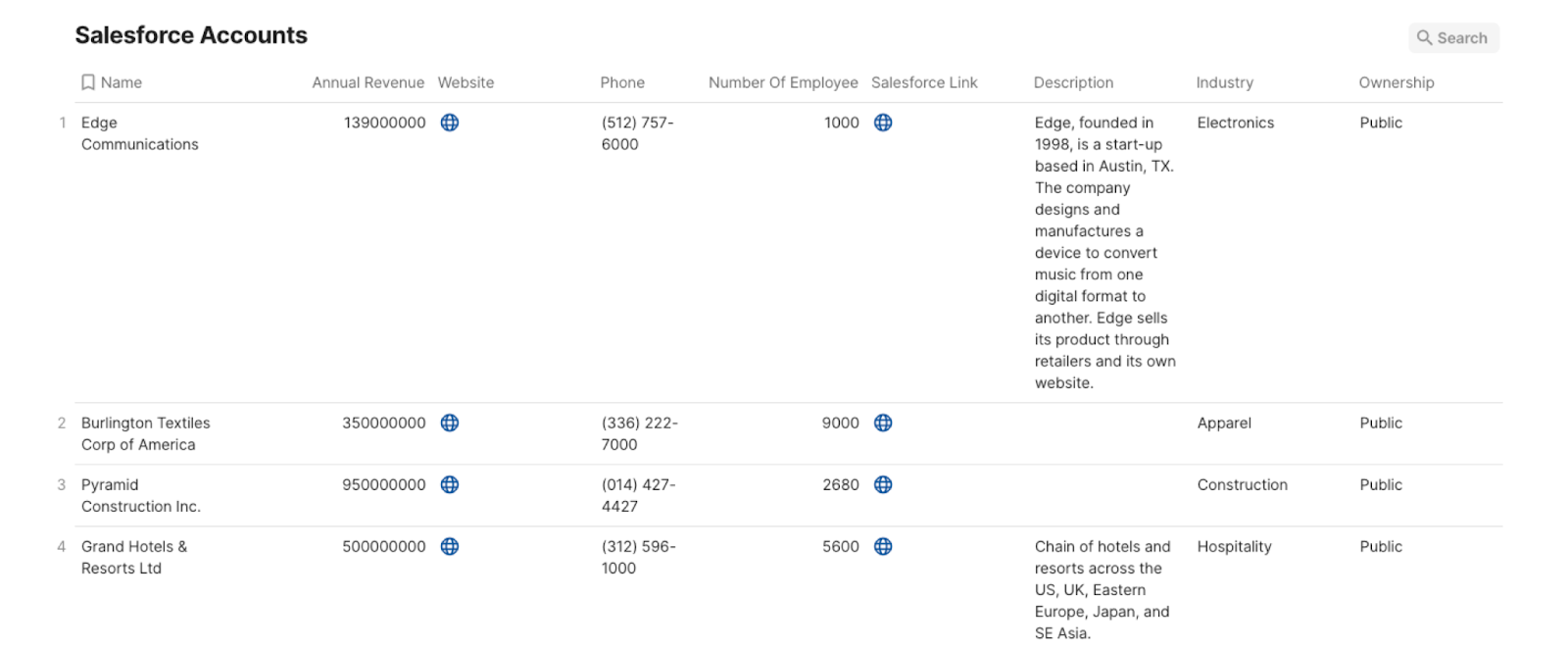The height and width of the screenshot is (648, 1568).
Task: Select Burlington Textiles Corp of America cell
Action: click(x=146, y=433)
